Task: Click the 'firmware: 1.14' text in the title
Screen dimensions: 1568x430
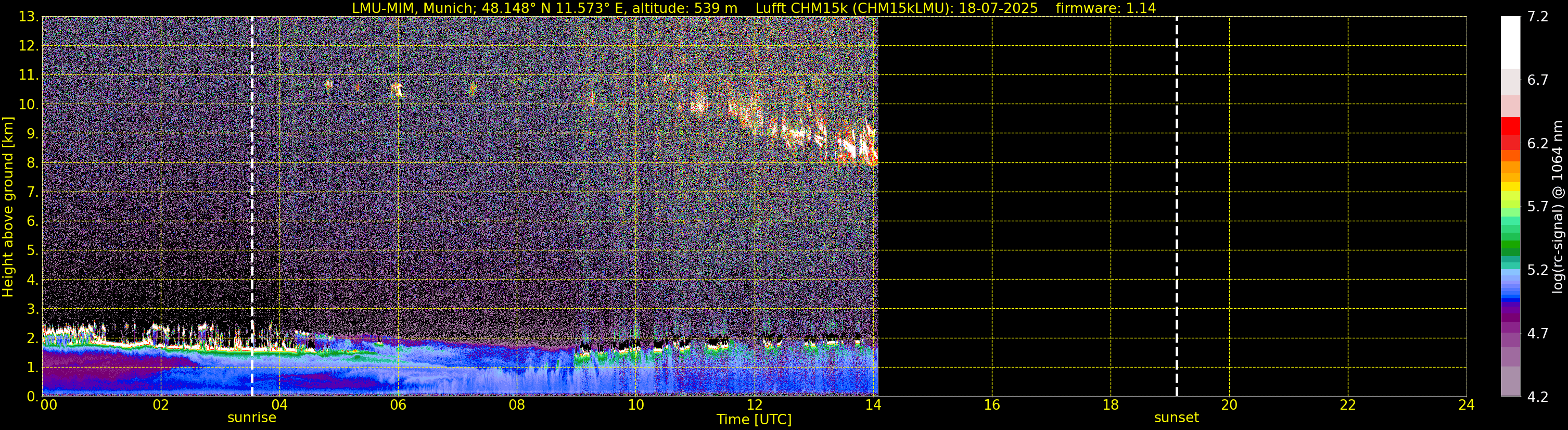Action: coord(1105,8)
